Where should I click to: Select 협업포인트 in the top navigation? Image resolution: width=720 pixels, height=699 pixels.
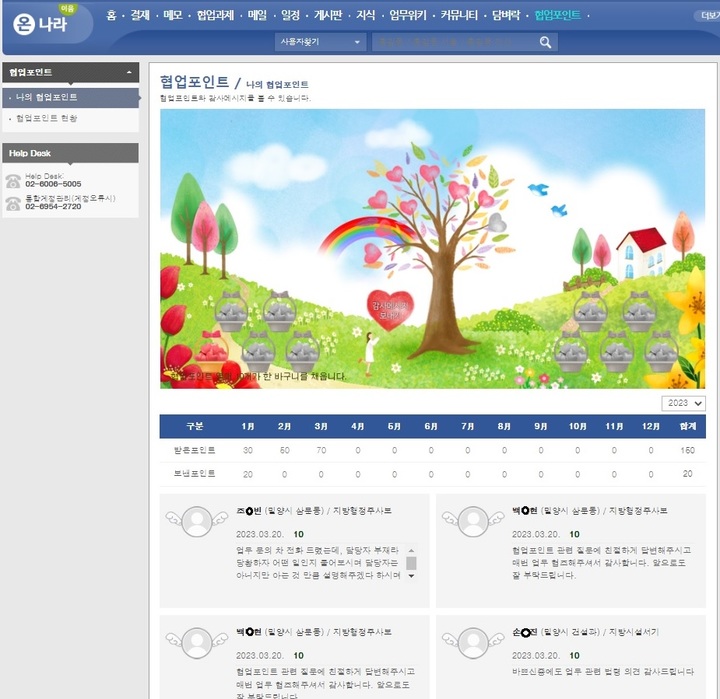557,15
